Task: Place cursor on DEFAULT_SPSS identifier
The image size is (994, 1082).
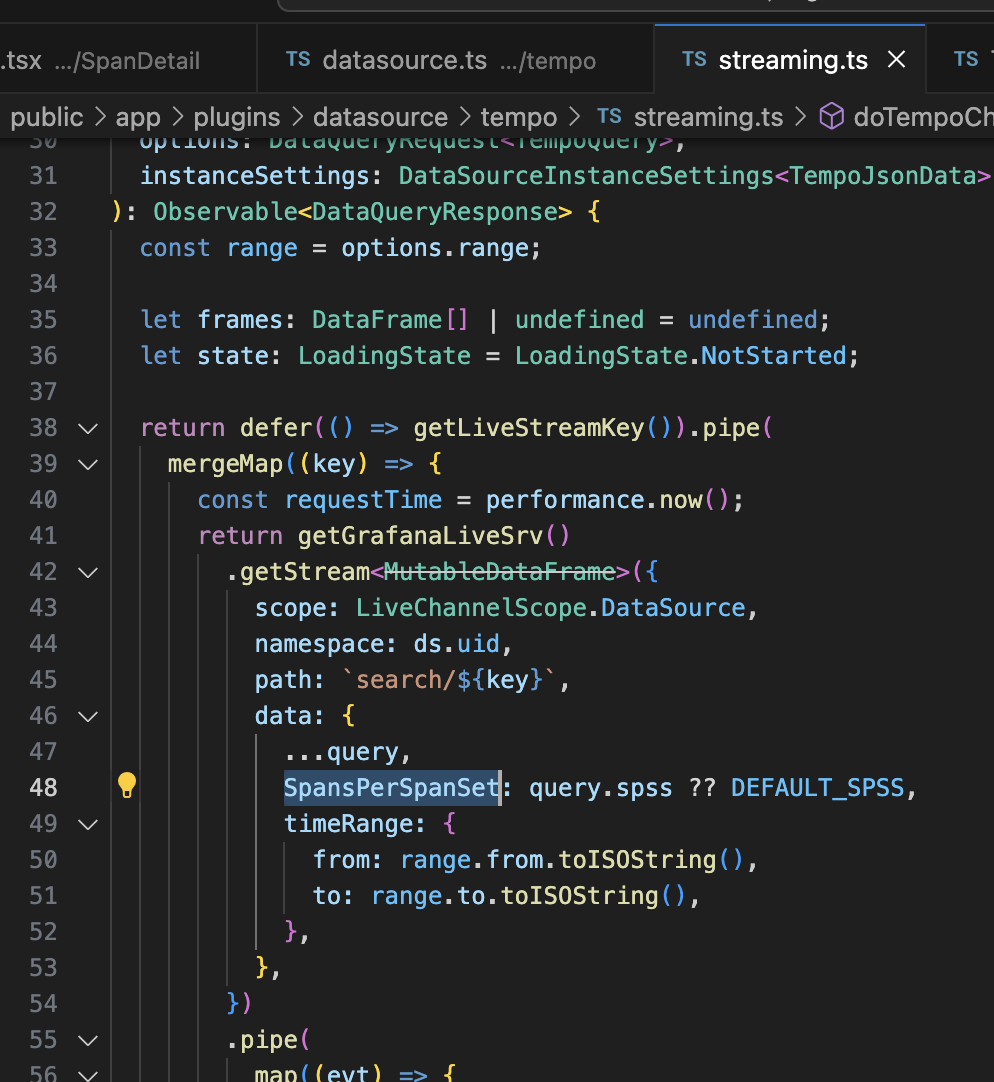Action: 820,787
